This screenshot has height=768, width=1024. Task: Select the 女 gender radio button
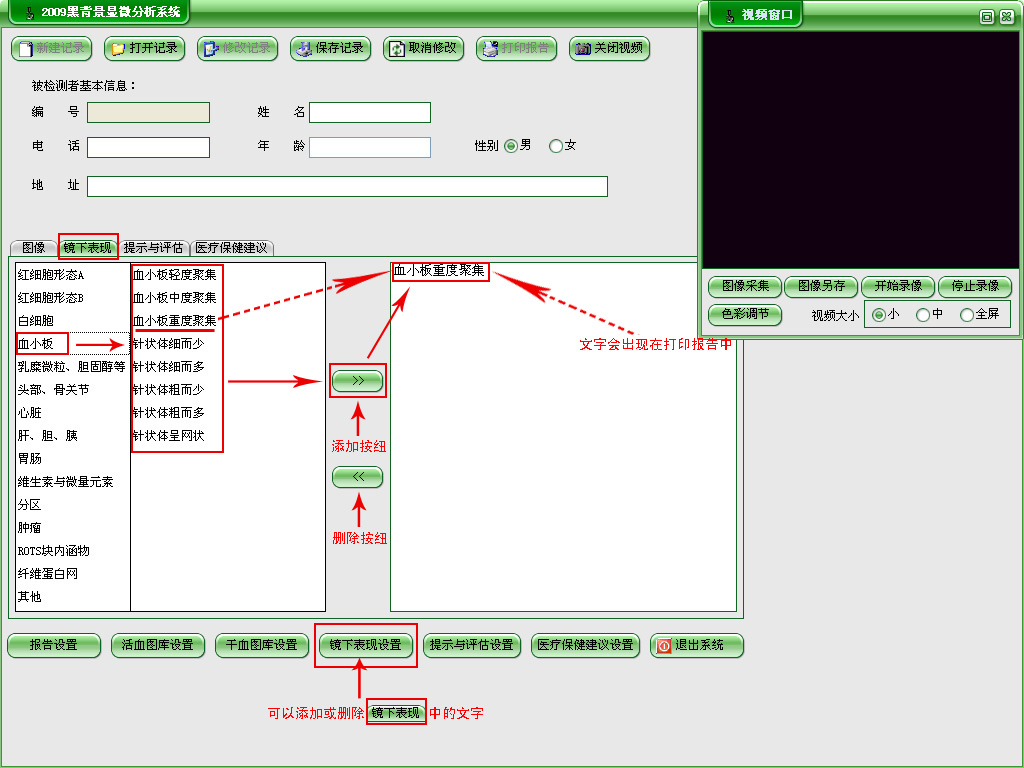coord(556,146)
